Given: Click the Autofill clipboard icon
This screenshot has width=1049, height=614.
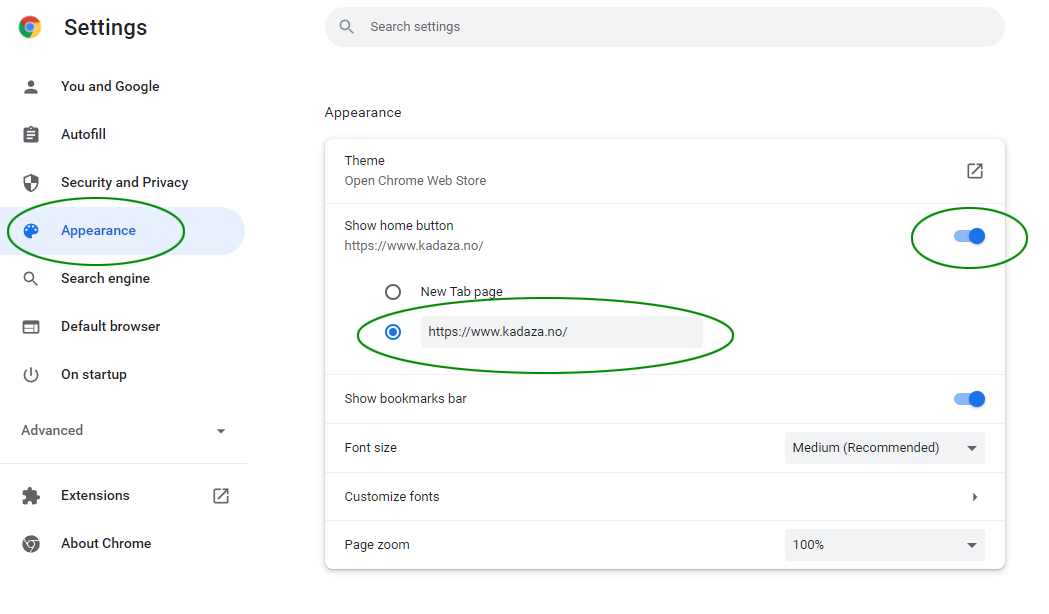Looking at the screenshot, I should (31, 135).
